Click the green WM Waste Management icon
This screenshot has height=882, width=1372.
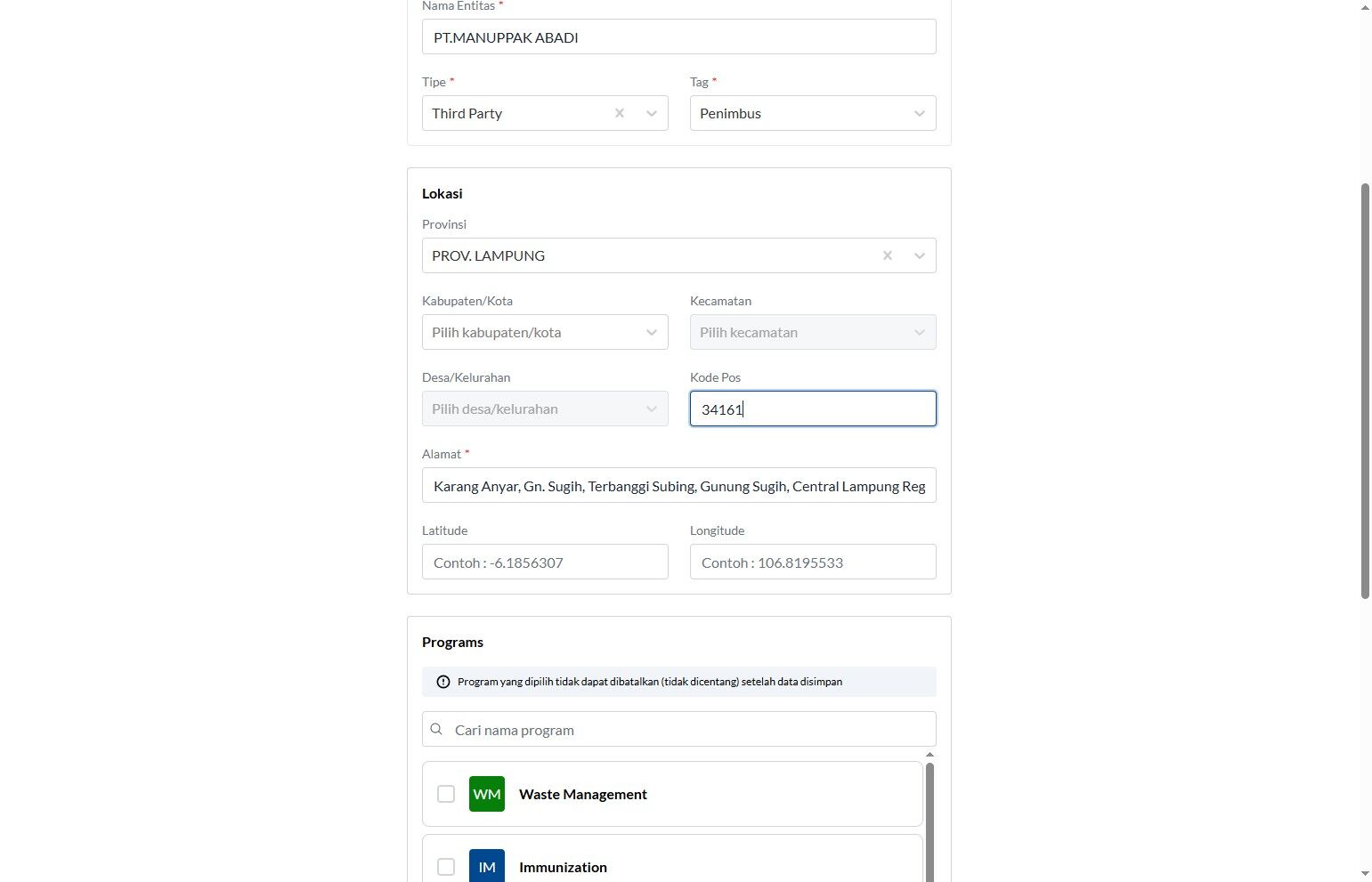(487, 794)
